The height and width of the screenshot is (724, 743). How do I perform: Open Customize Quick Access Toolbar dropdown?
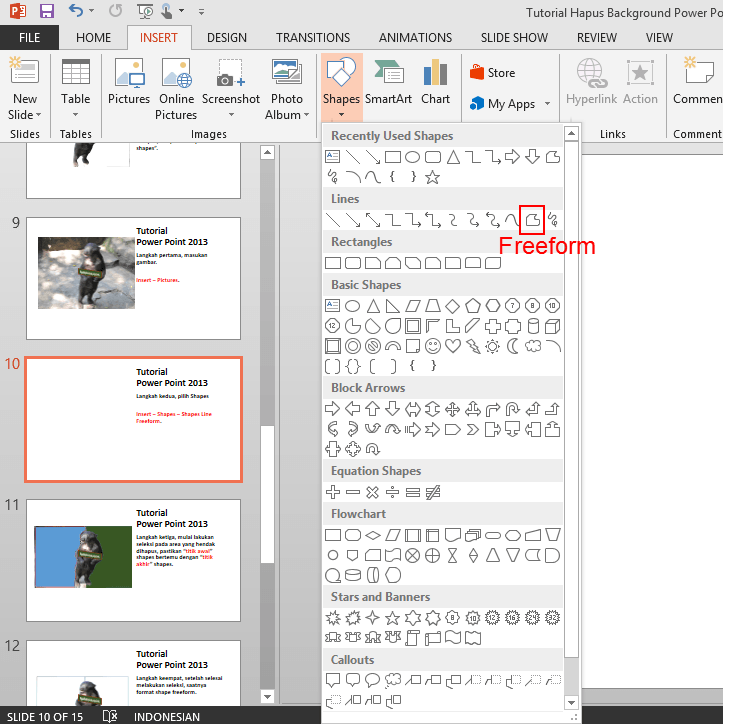[x=201, y=11]
